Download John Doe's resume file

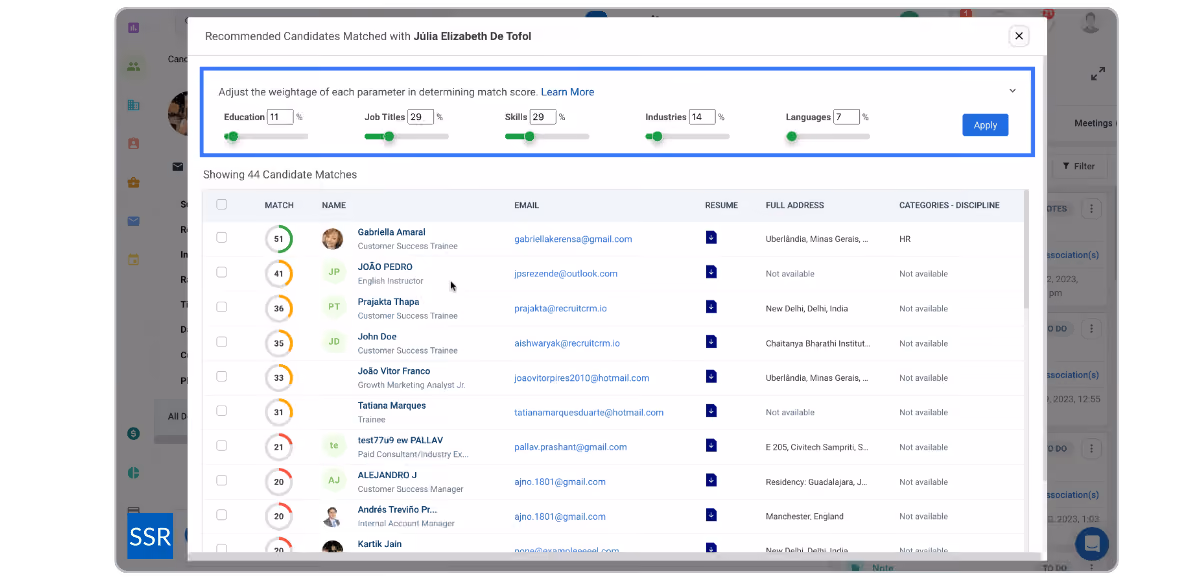(x=711, y=342)
